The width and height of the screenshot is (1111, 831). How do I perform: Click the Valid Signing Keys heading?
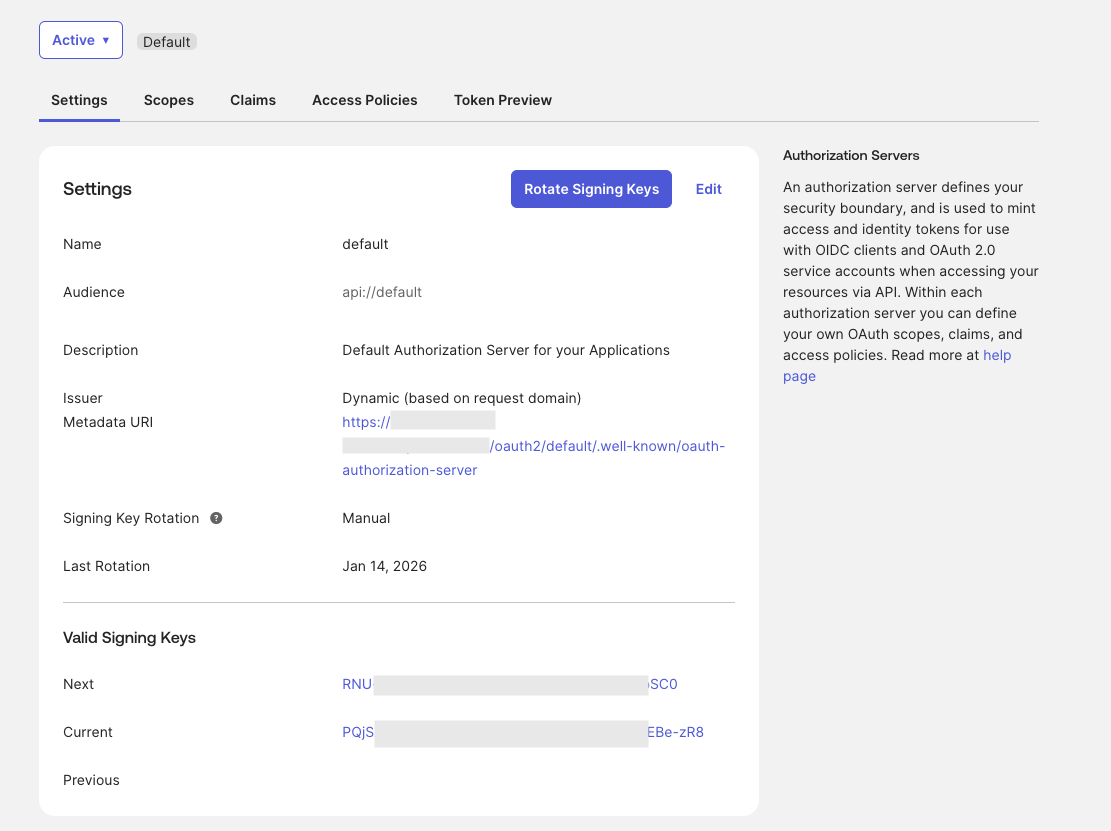click(129, 638)
